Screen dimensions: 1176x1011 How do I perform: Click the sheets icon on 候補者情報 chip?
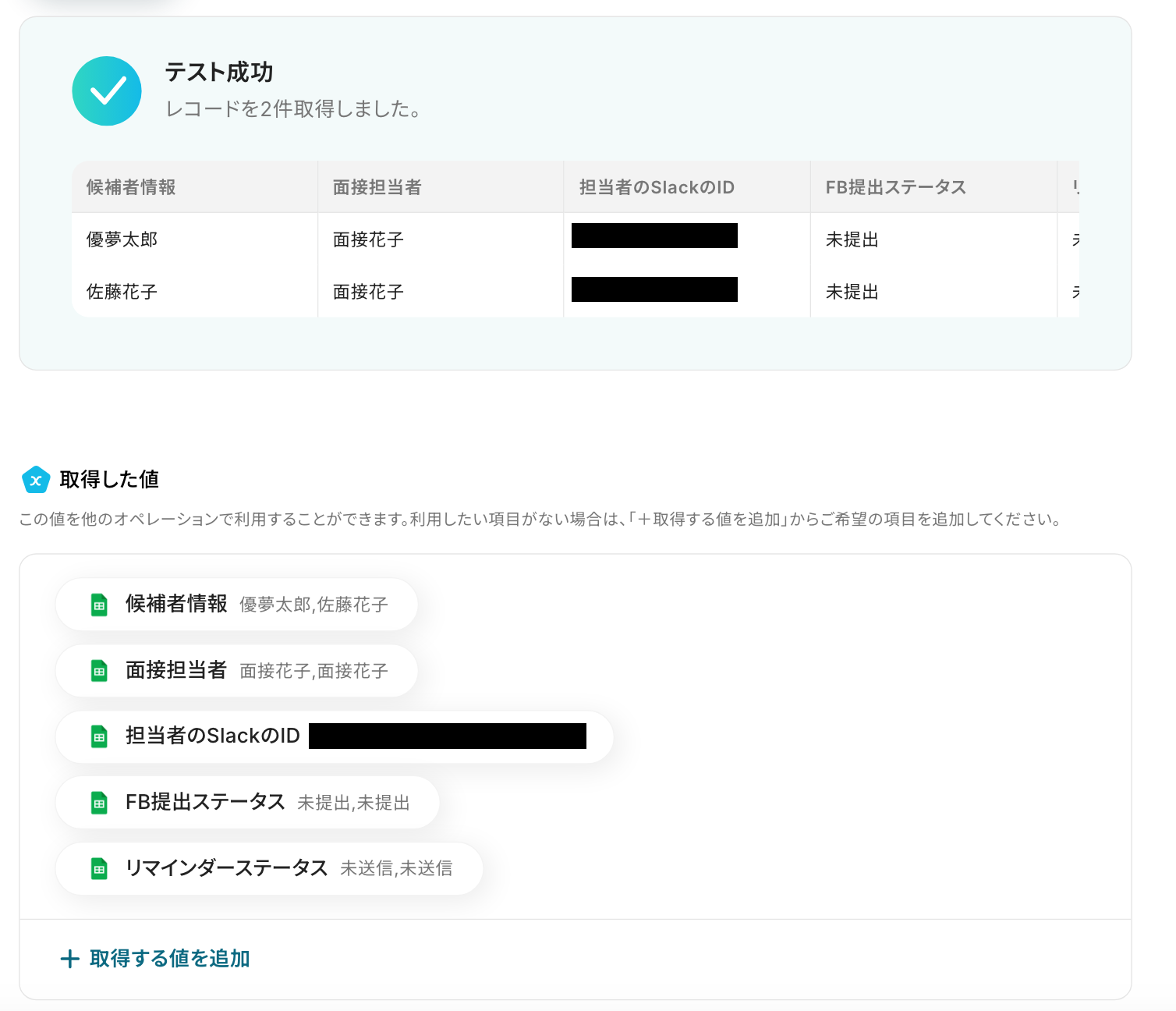pos(99,605)
